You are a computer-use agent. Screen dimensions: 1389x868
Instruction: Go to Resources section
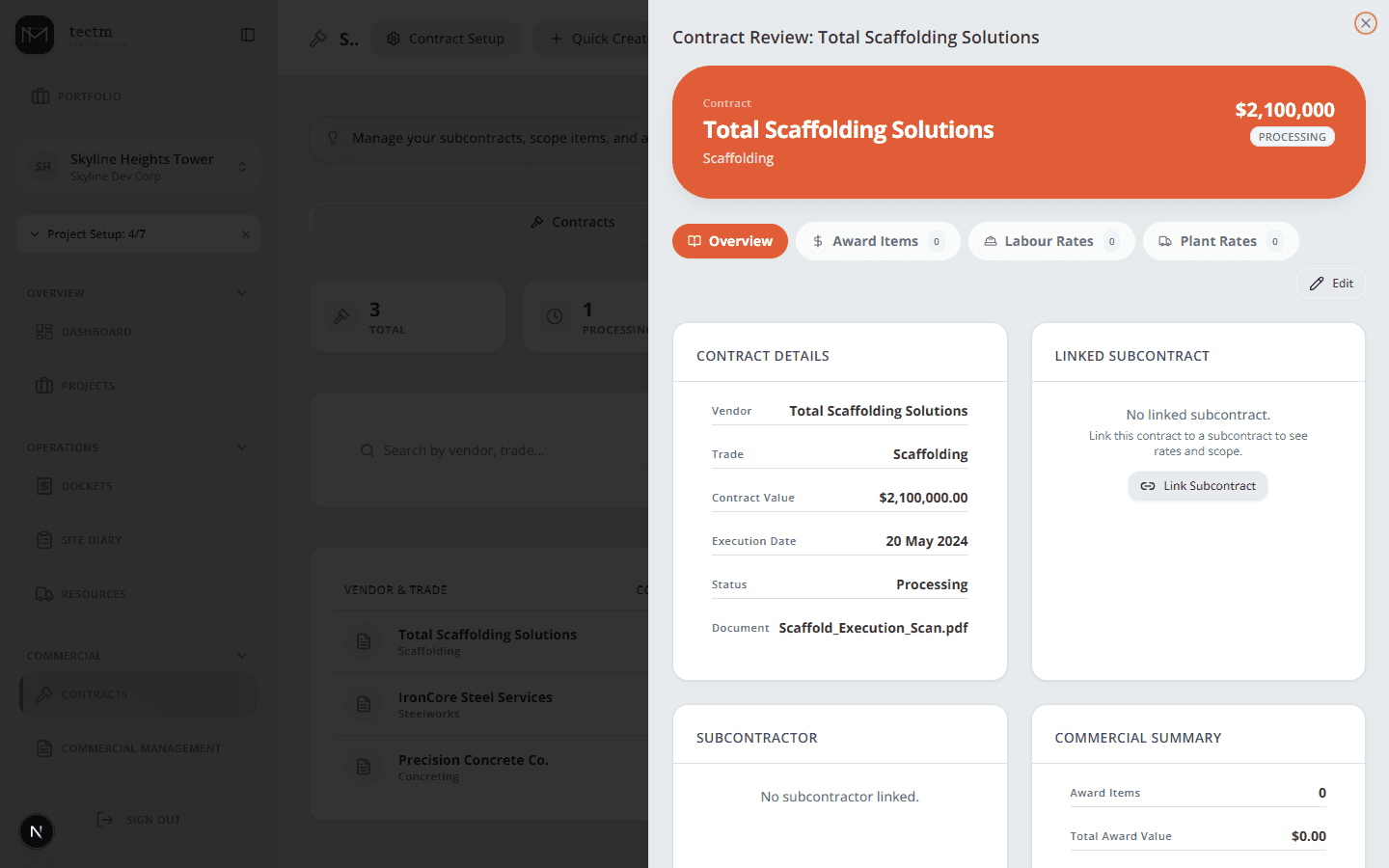click(93, 594)
